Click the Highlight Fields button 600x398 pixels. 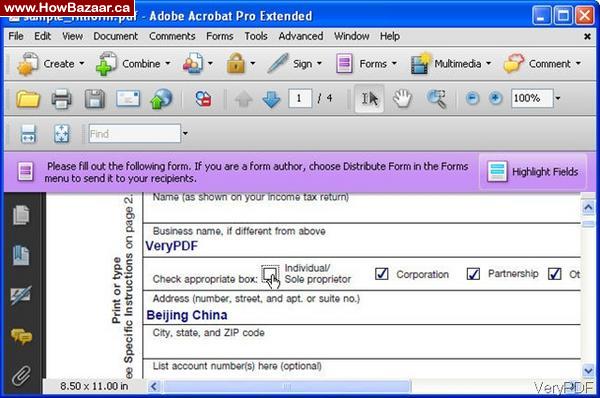(533, 171)
